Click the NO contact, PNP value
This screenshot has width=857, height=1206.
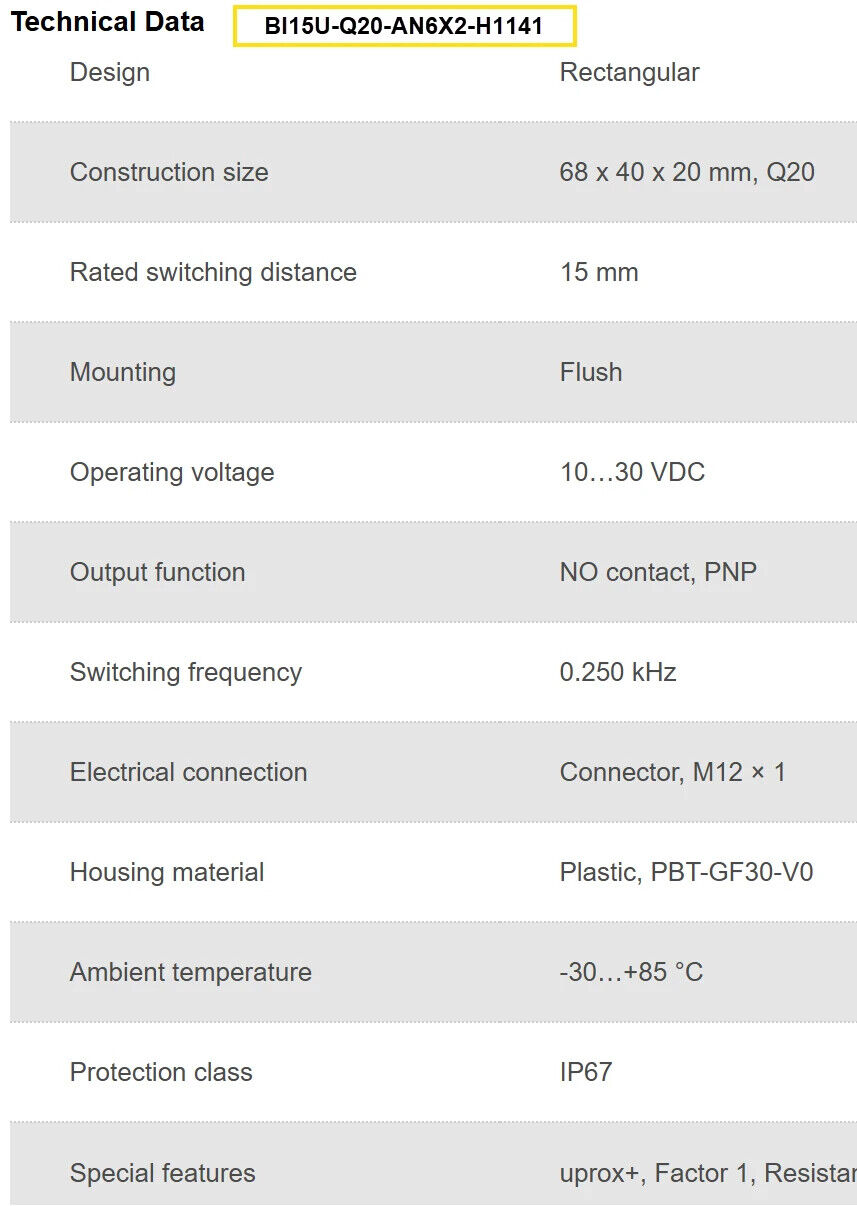658,572
